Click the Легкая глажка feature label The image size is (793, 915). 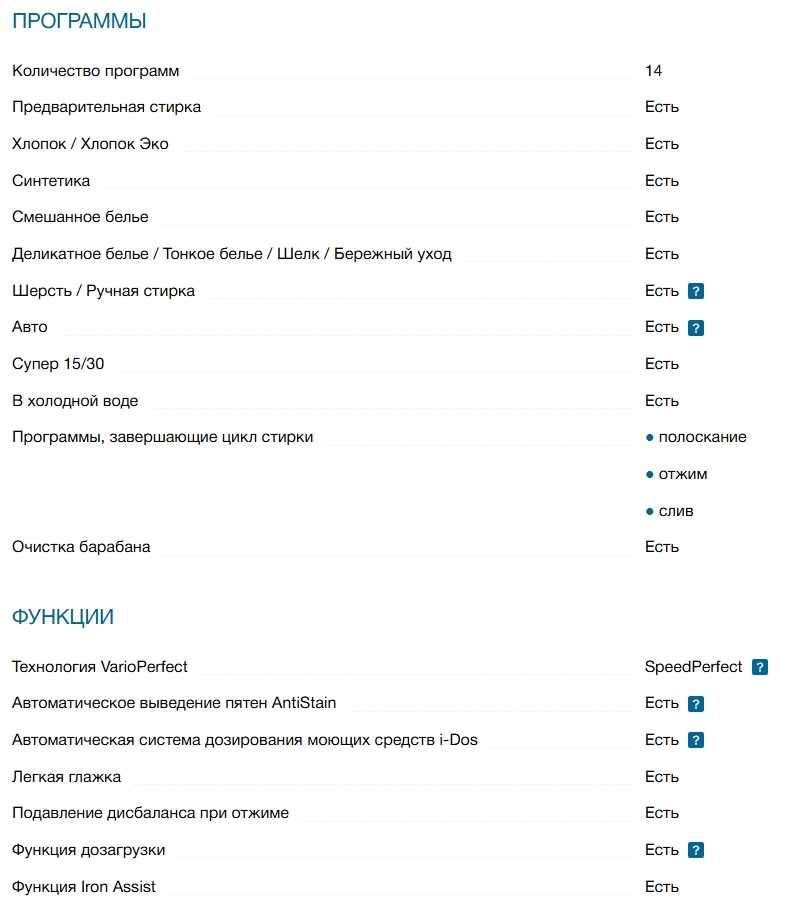tap(66, 777)
